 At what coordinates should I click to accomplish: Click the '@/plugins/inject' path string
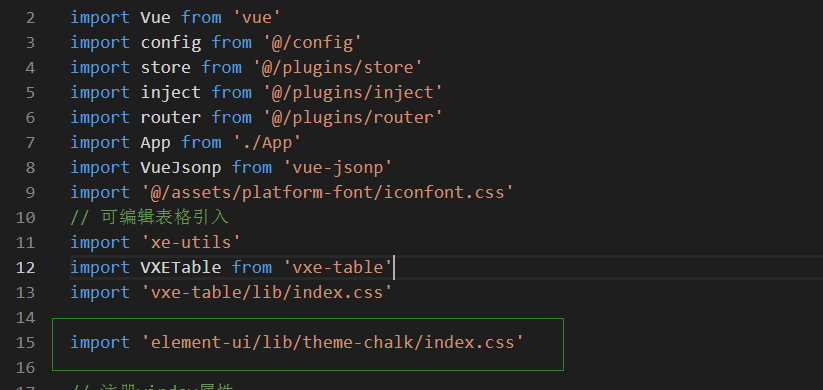tap(353, 92)
